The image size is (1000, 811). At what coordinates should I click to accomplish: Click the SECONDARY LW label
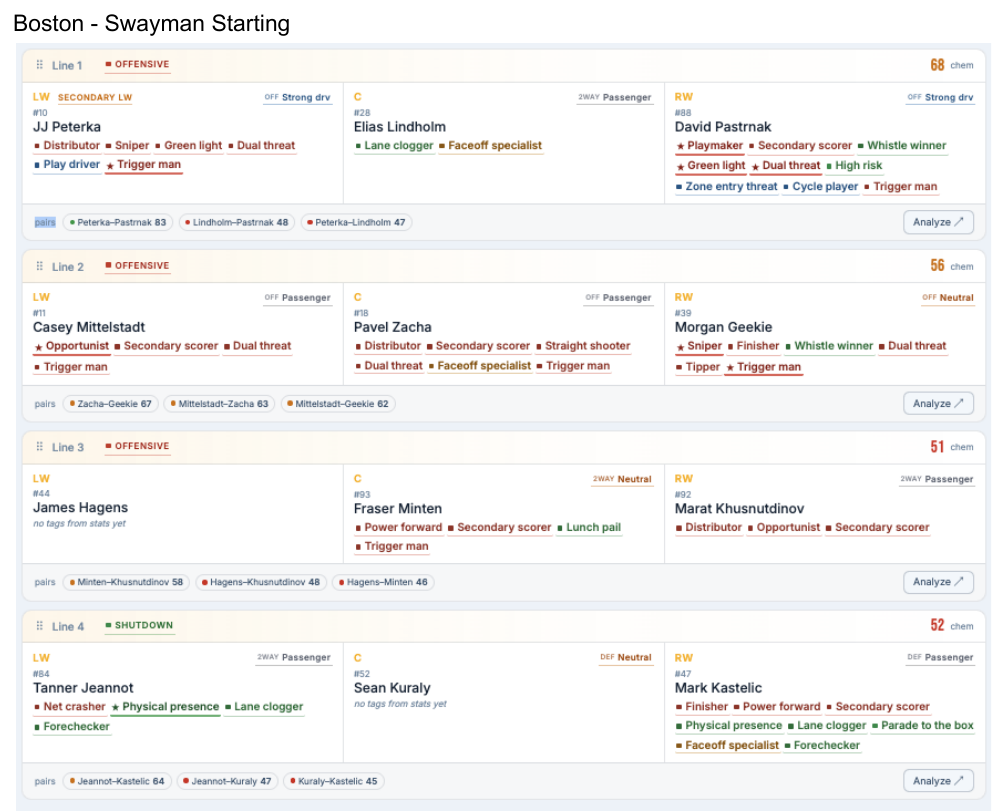click(x=95, y=98)
